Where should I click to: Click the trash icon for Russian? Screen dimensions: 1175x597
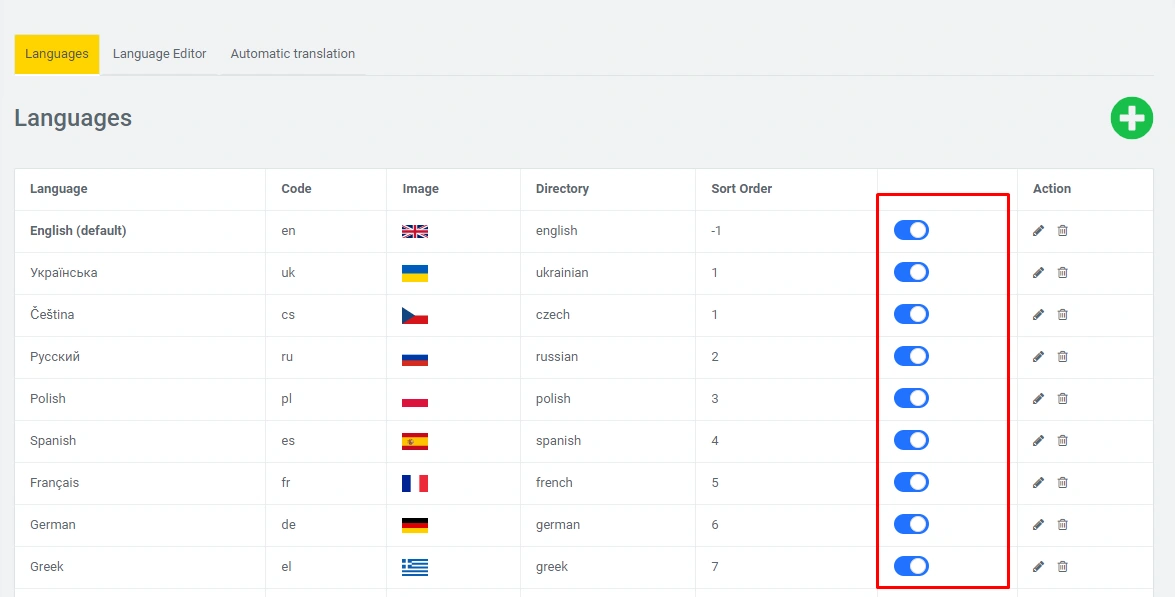click(1062, 357)
